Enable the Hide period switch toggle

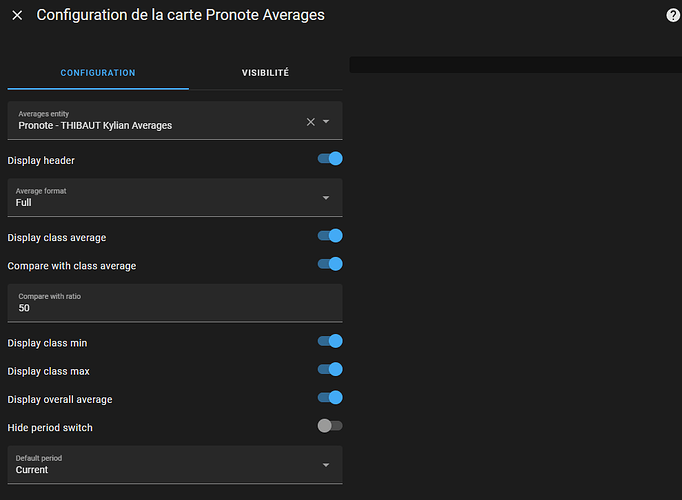tap(330, 426)
